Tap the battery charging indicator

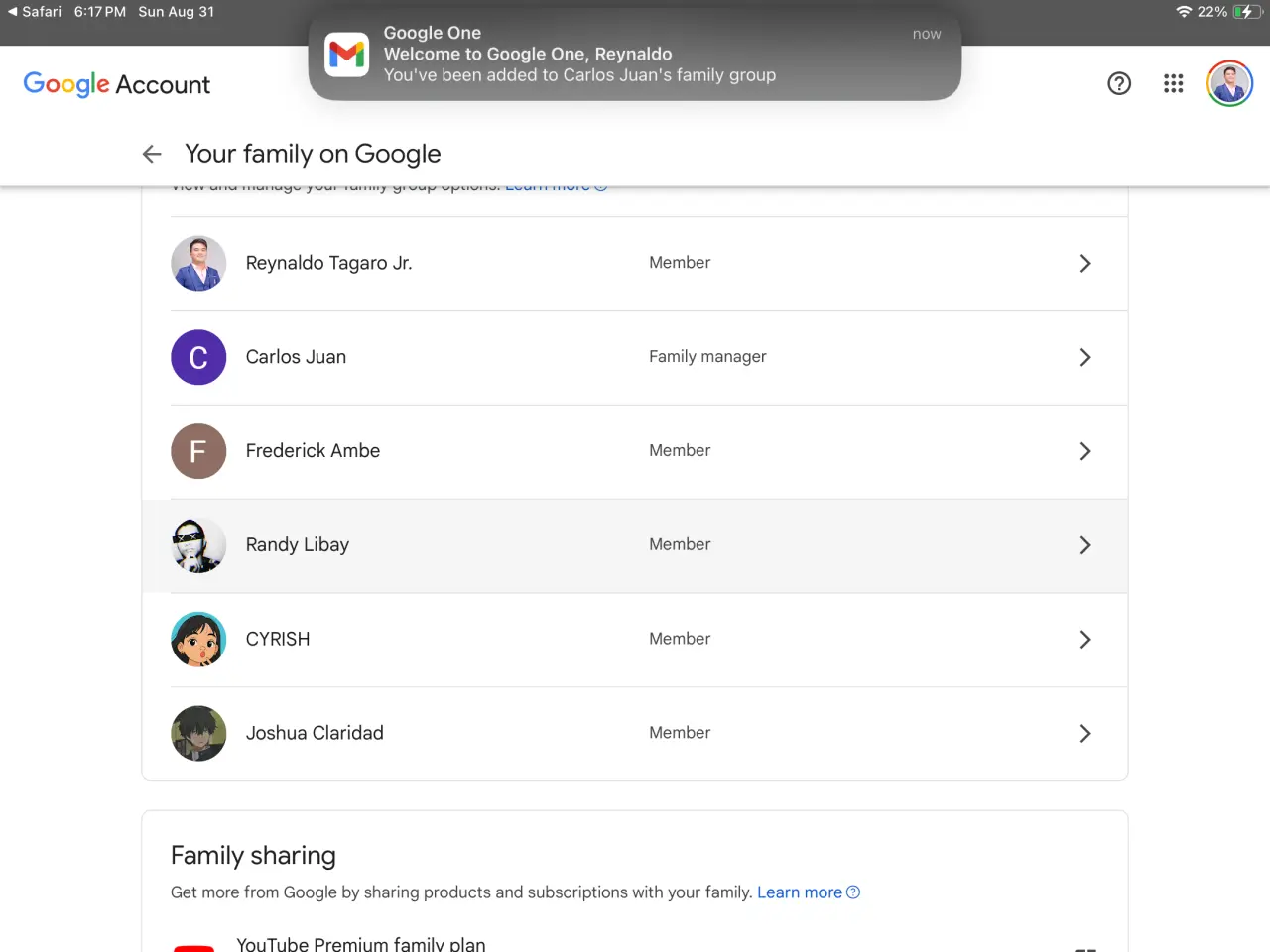[x=1248, y=12]
